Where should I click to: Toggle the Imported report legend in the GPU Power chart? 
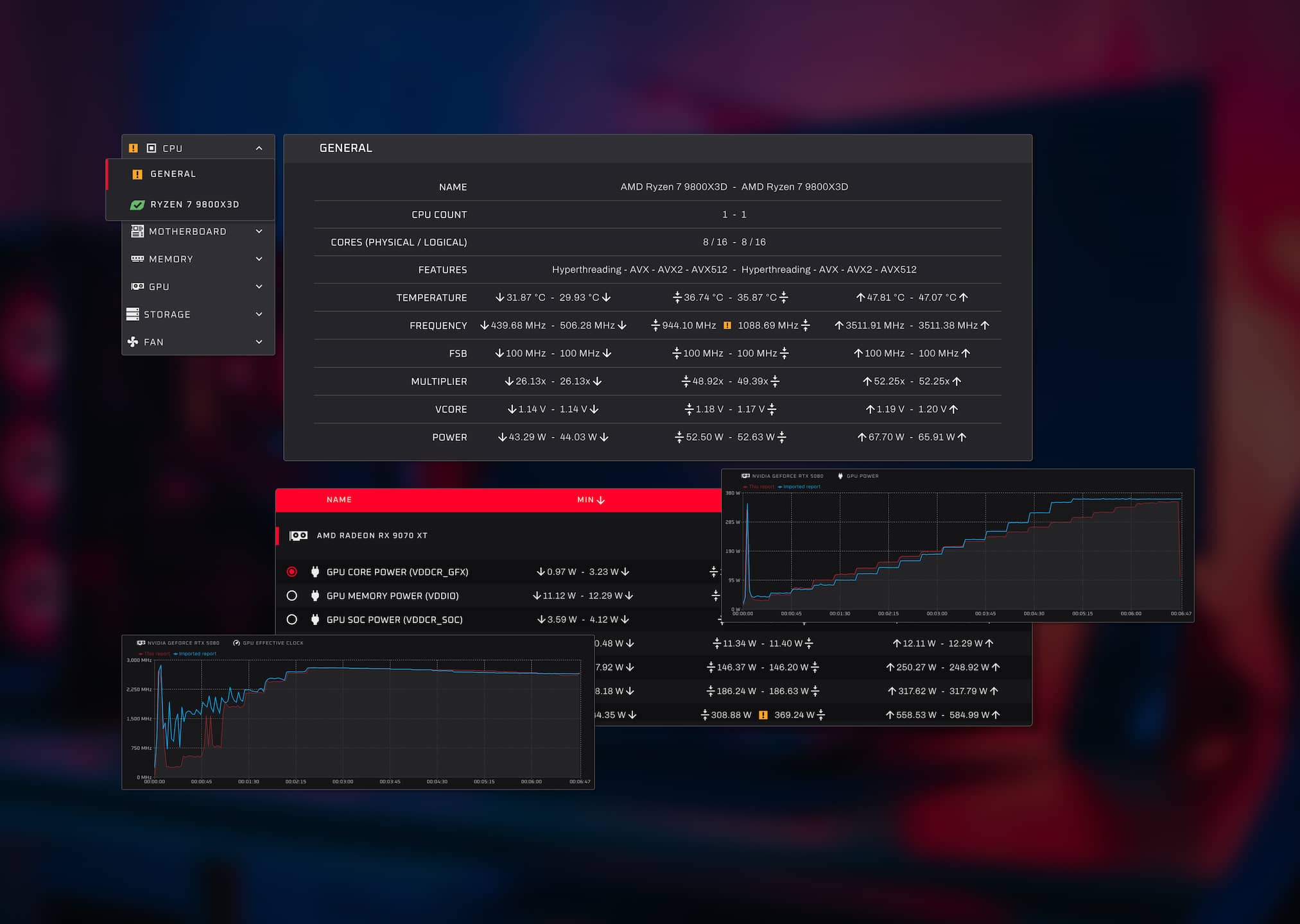point(798,486)
